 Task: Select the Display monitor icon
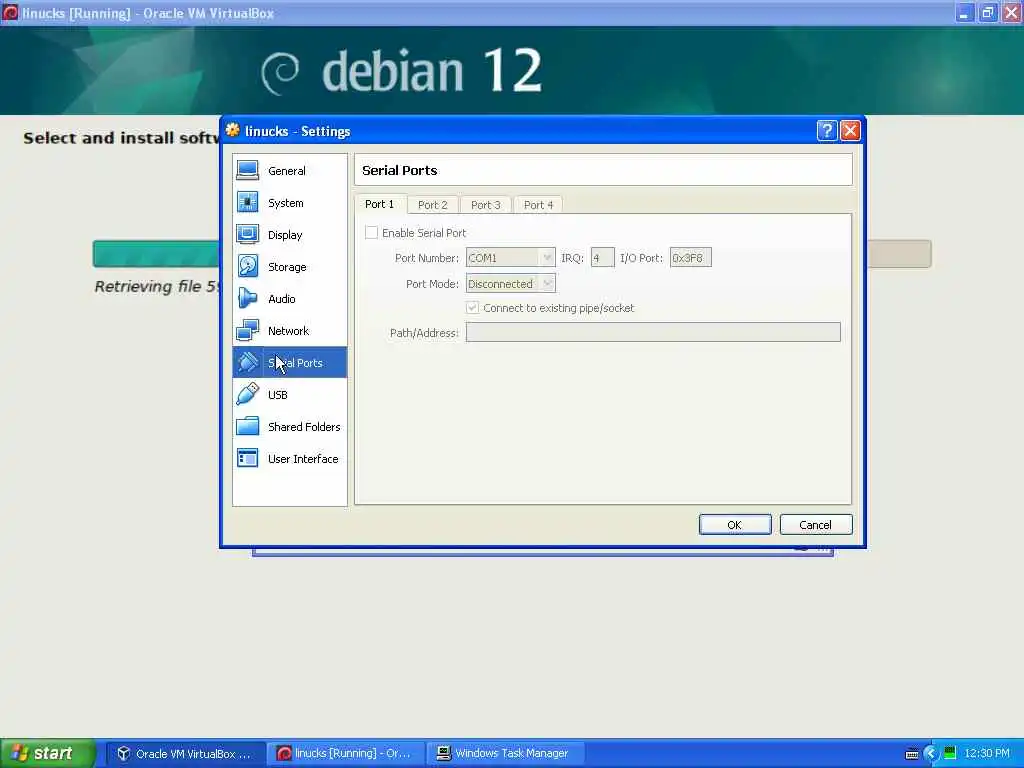pyautogui.click(x=248, y=234)
